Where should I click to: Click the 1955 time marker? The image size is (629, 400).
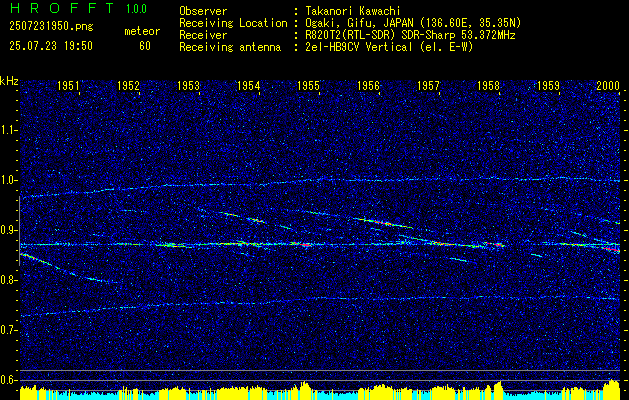pyautogui.click(x=308, y=85)
